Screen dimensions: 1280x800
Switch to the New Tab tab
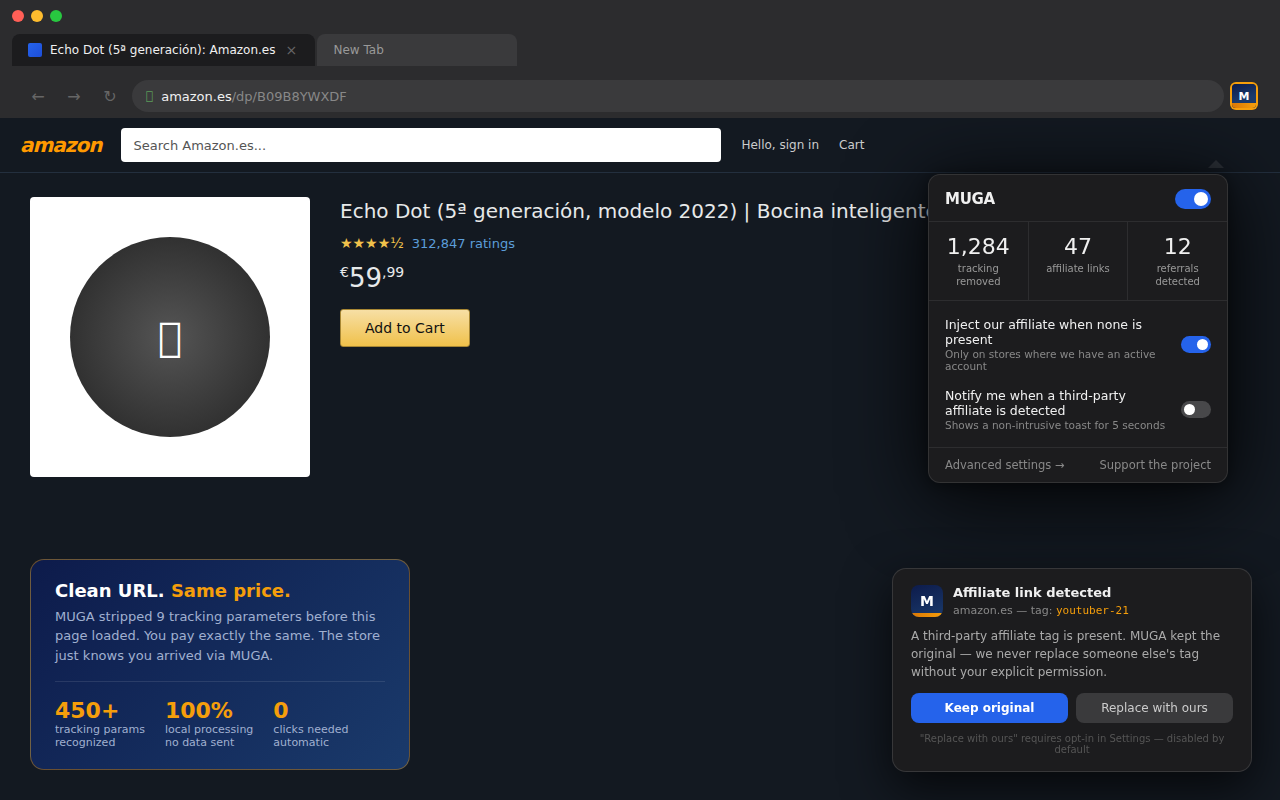pyautogui.click(x=417, y=50)
